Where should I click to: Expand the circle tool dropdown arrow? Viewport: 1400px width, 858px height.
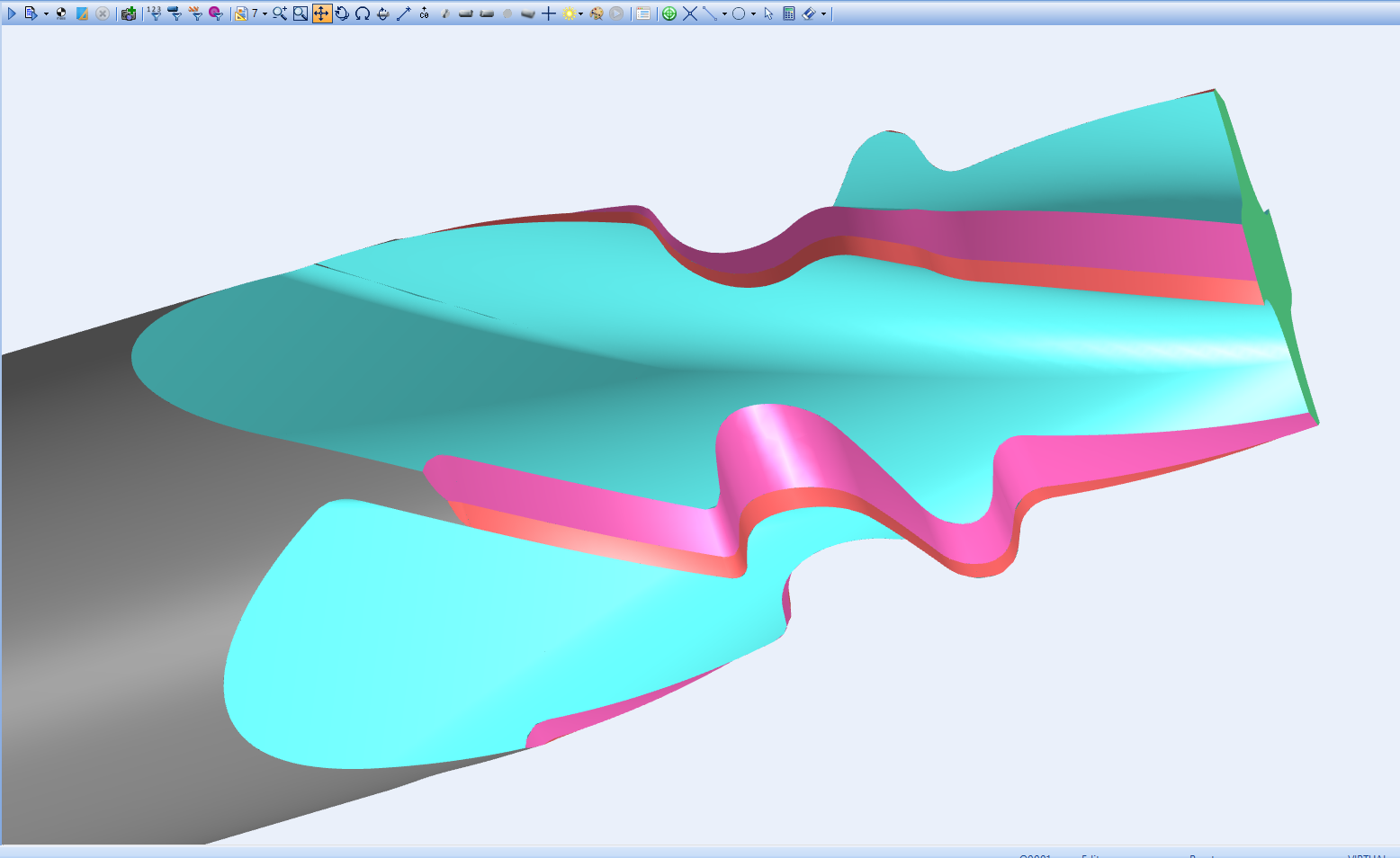[753, 13]
